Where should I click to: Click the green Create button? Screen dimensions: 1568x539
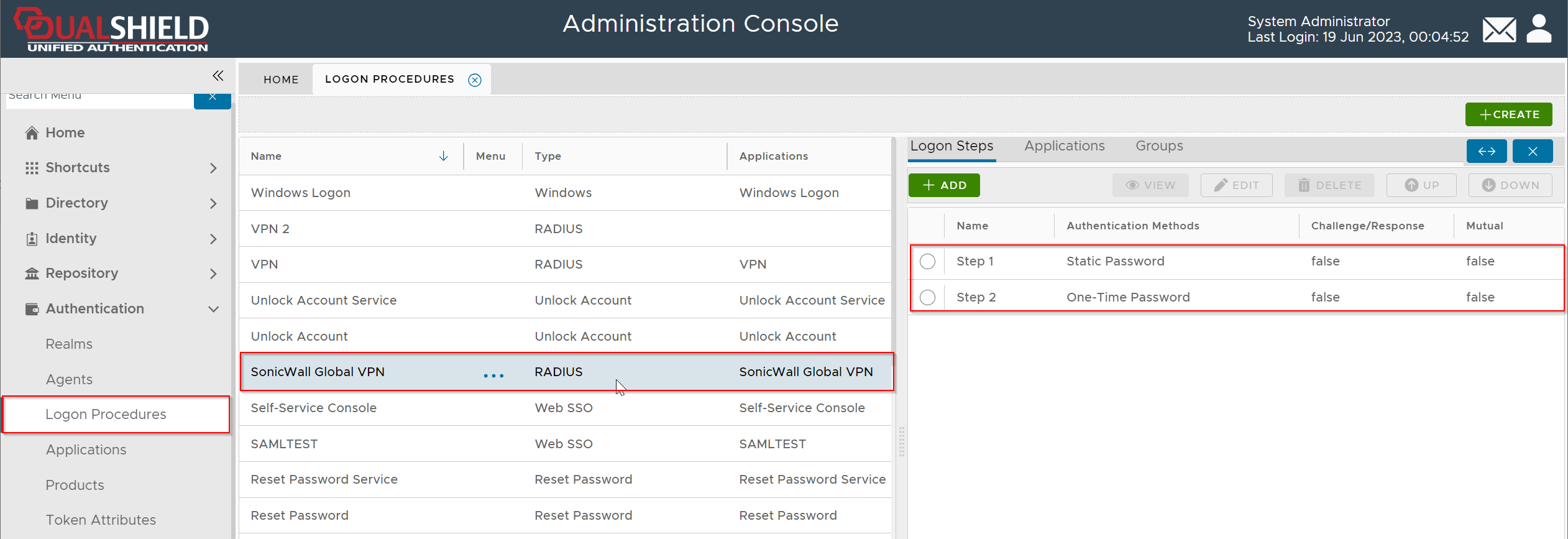click(x=1508, y=114)
